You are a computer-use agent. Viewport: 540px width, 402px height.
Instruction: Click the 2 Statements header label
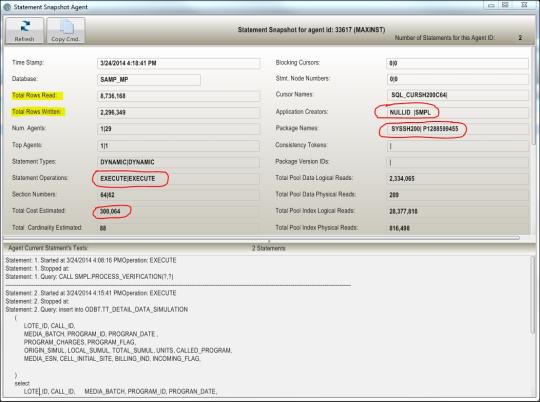(269, 248)
